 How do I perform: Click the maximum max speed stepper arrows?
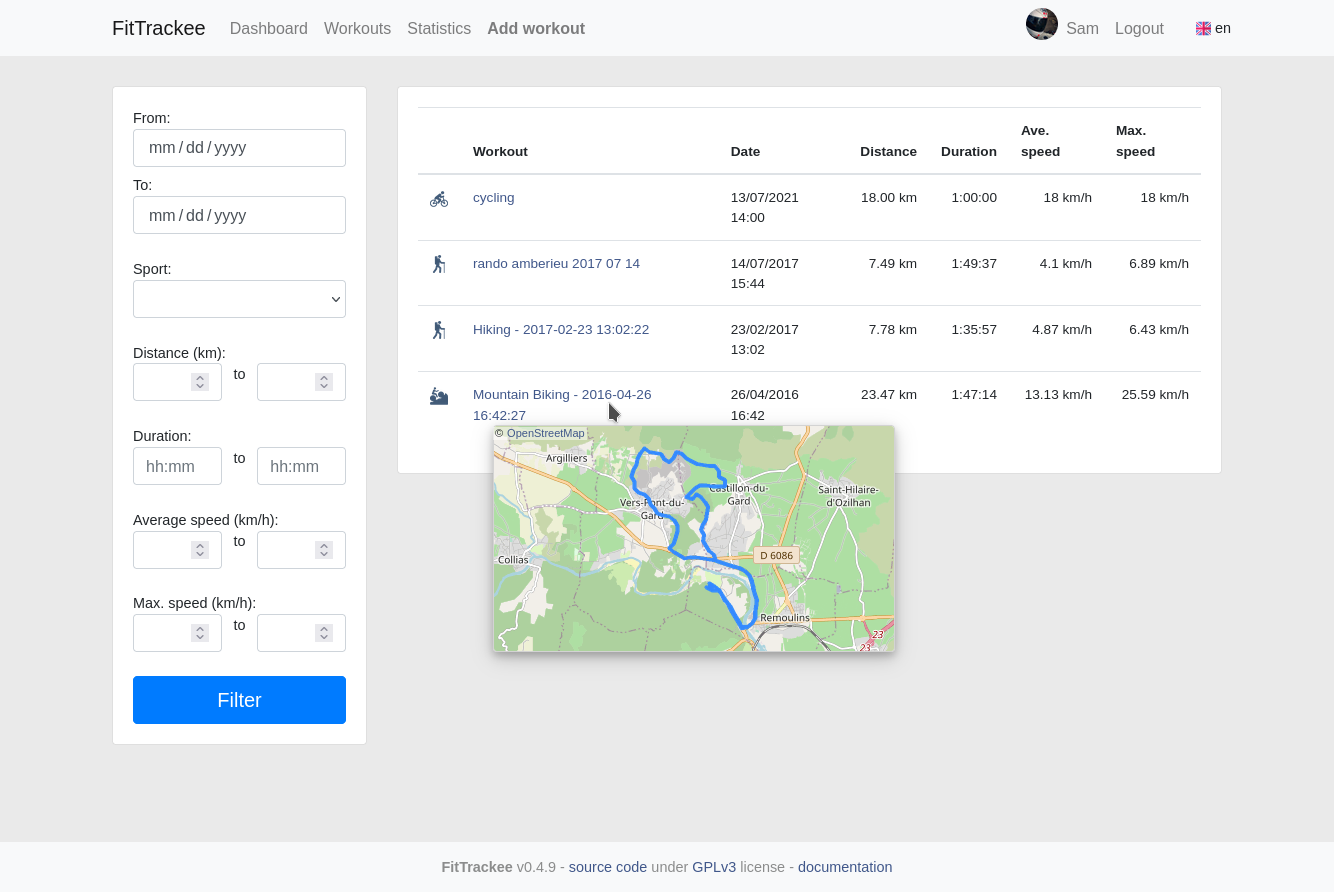324,633
